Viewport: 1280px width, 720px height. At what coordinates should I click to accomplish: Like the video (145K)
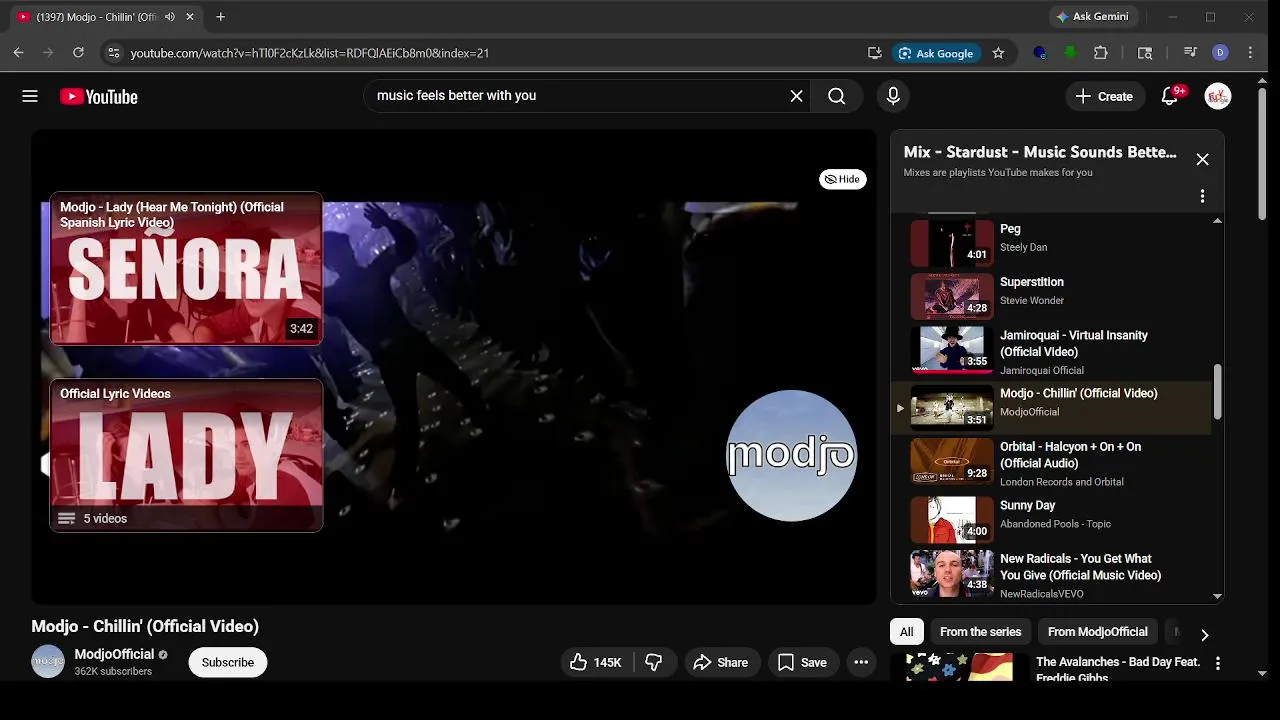[x=596, y=662]
